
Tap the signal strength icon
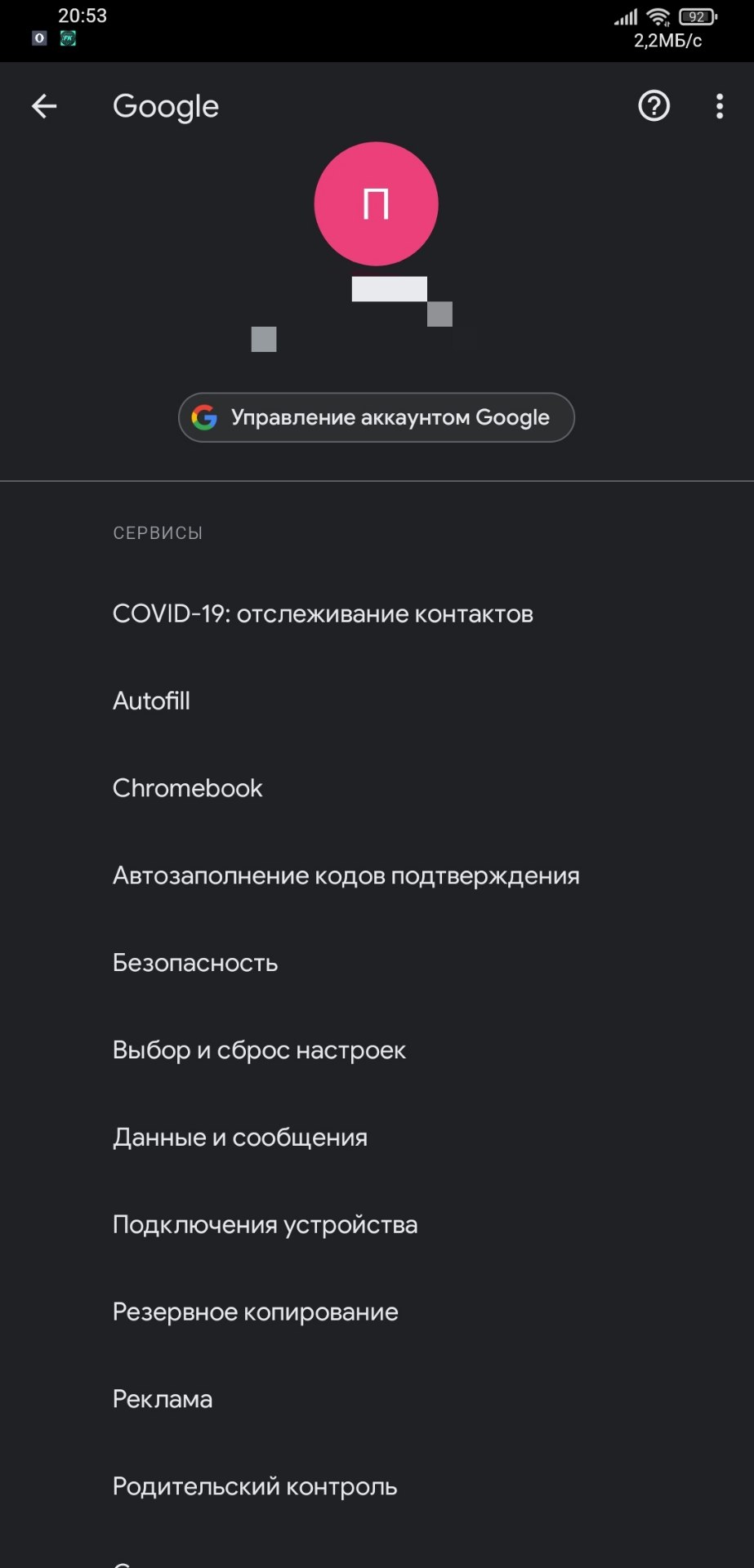point(626,17)
